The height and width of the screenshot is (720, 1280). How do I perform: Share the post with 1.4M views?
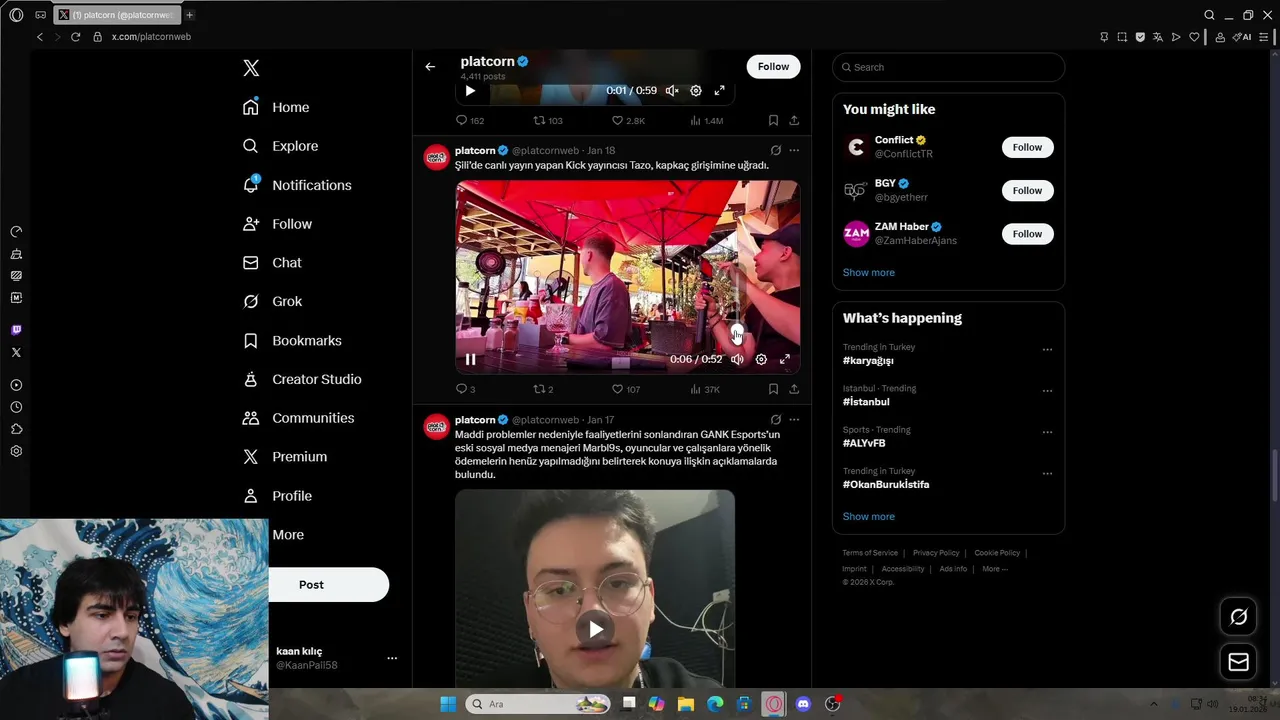click(x=794, y=121)
